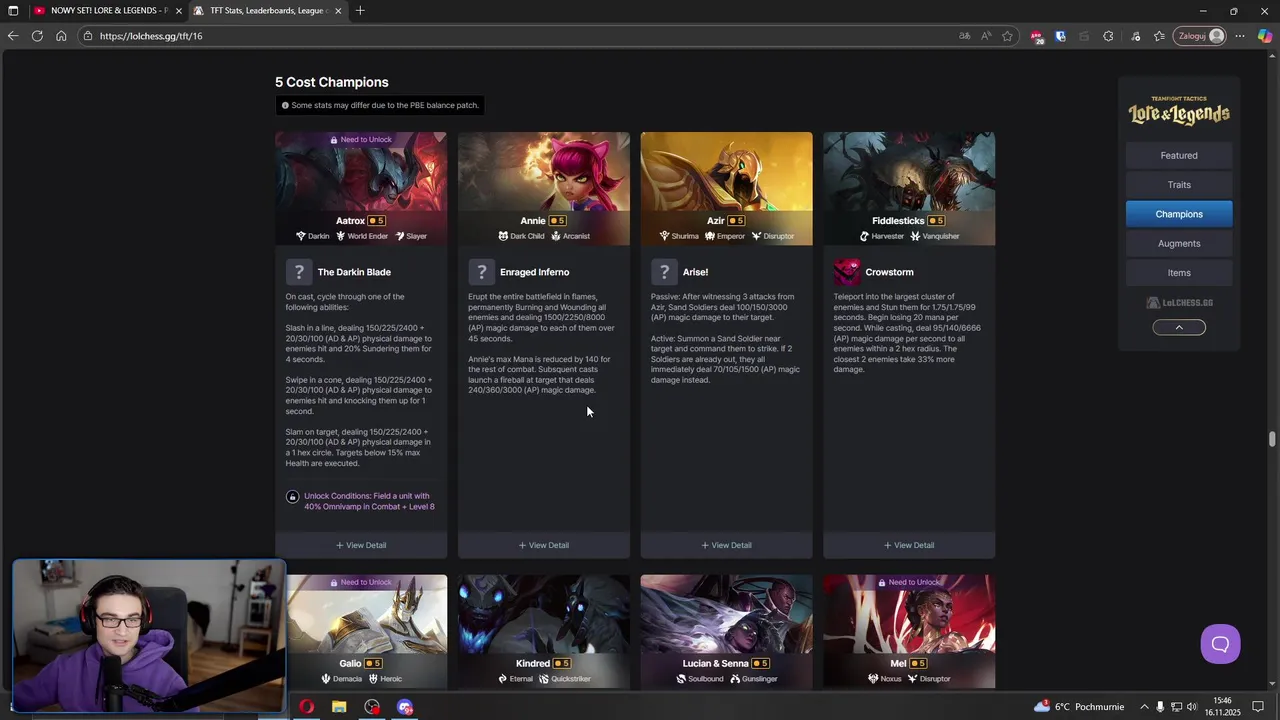Open the Fiddlesticks champion portrait

(x=909, y=172)
